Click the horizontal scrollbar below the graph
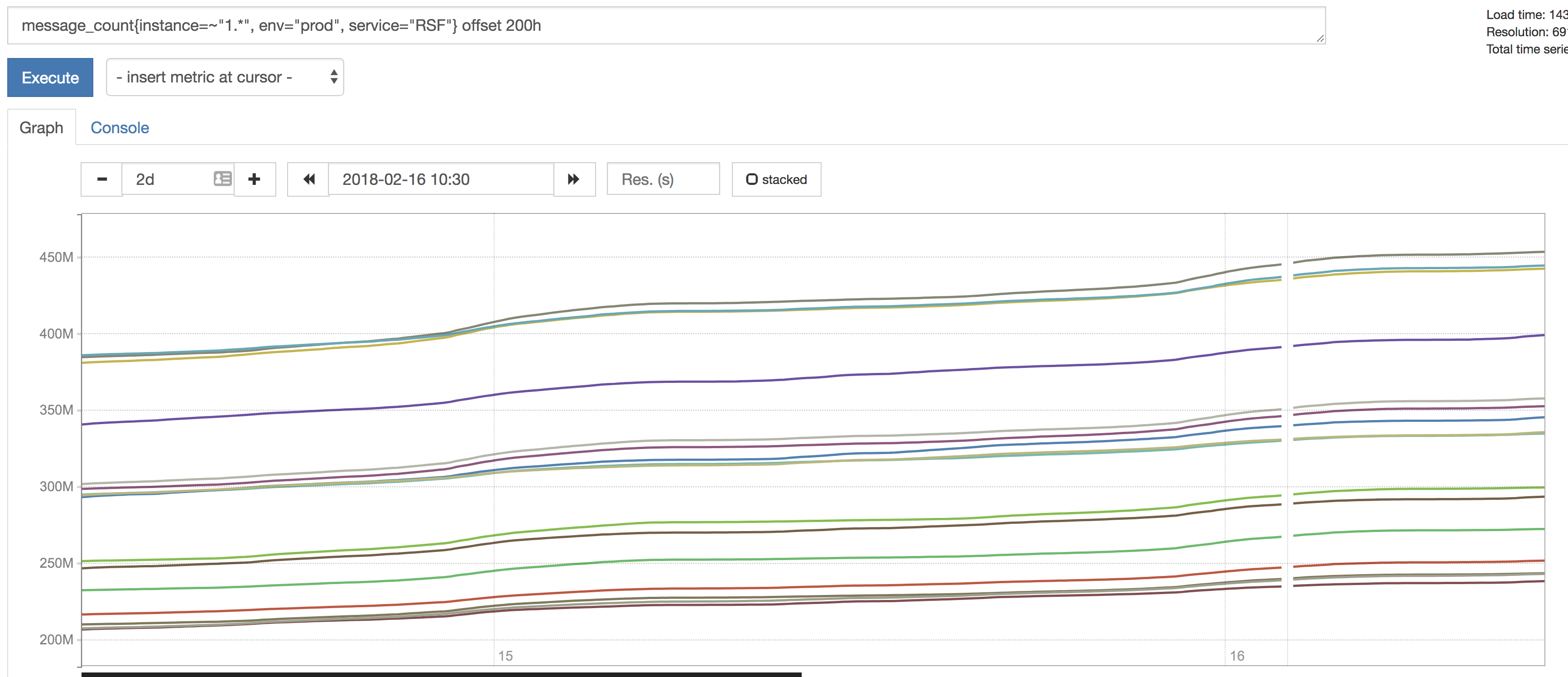This screenshot has height=677, width=1568. pyautogui.click(x=441, y=674)
